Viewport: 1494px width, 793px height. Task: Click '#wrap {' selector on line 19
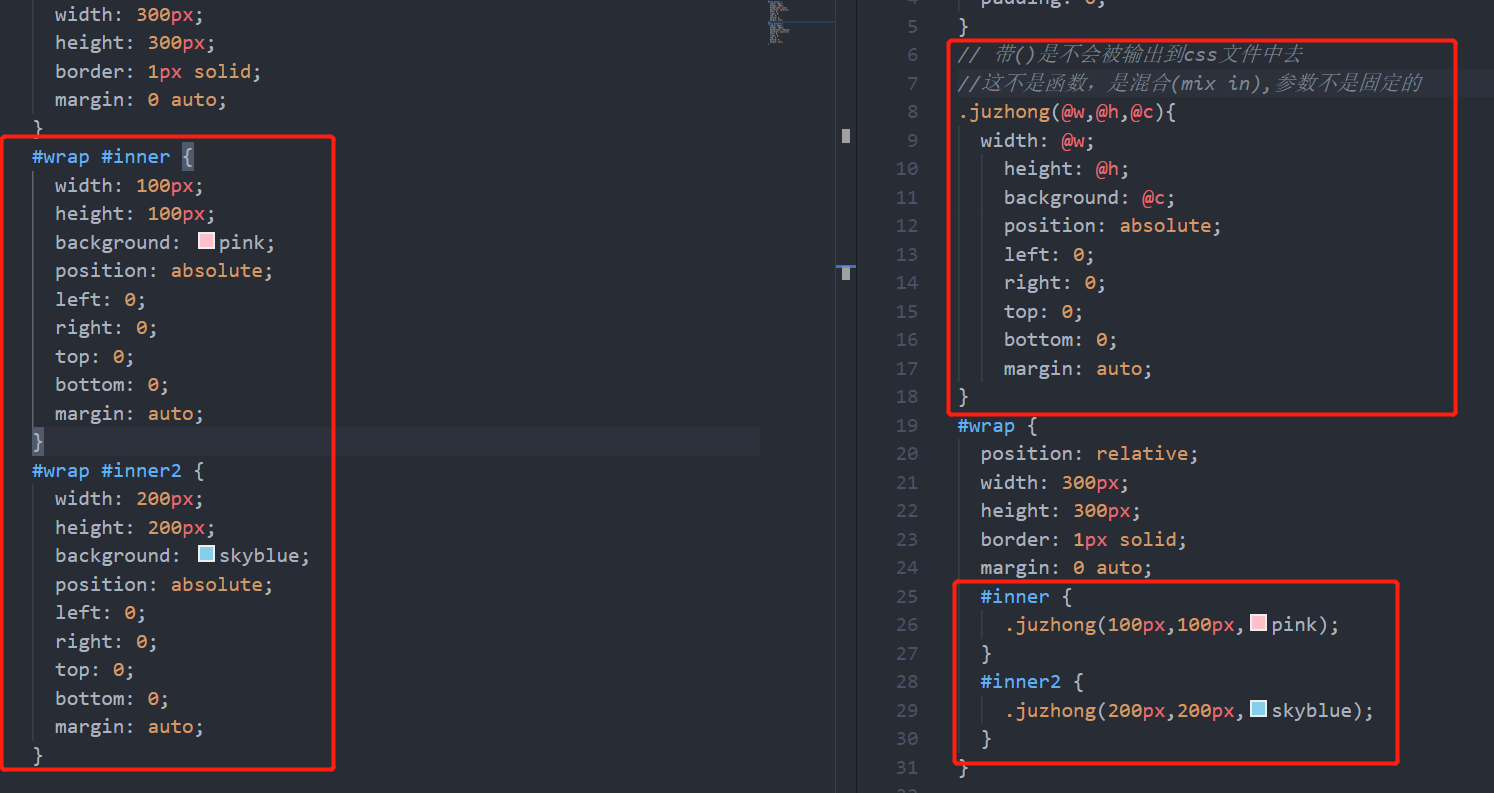(x=997, y=426)
